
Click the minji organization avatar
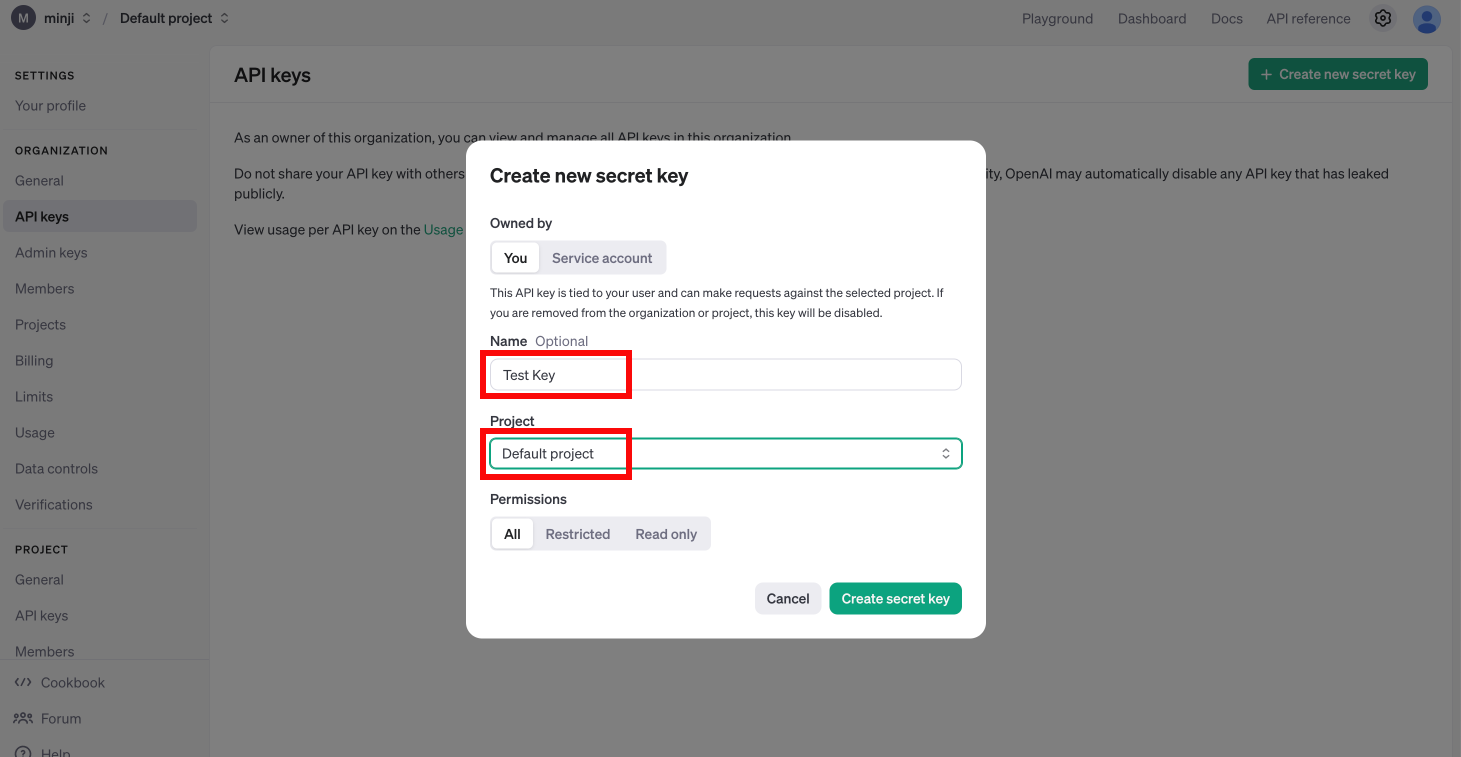23,18
